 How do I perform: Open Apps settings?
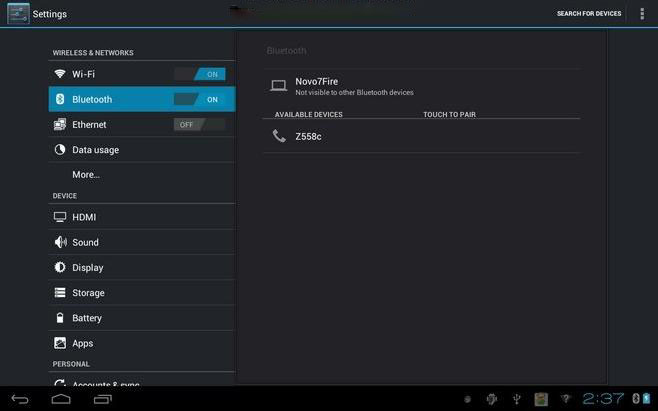[142, 343]
